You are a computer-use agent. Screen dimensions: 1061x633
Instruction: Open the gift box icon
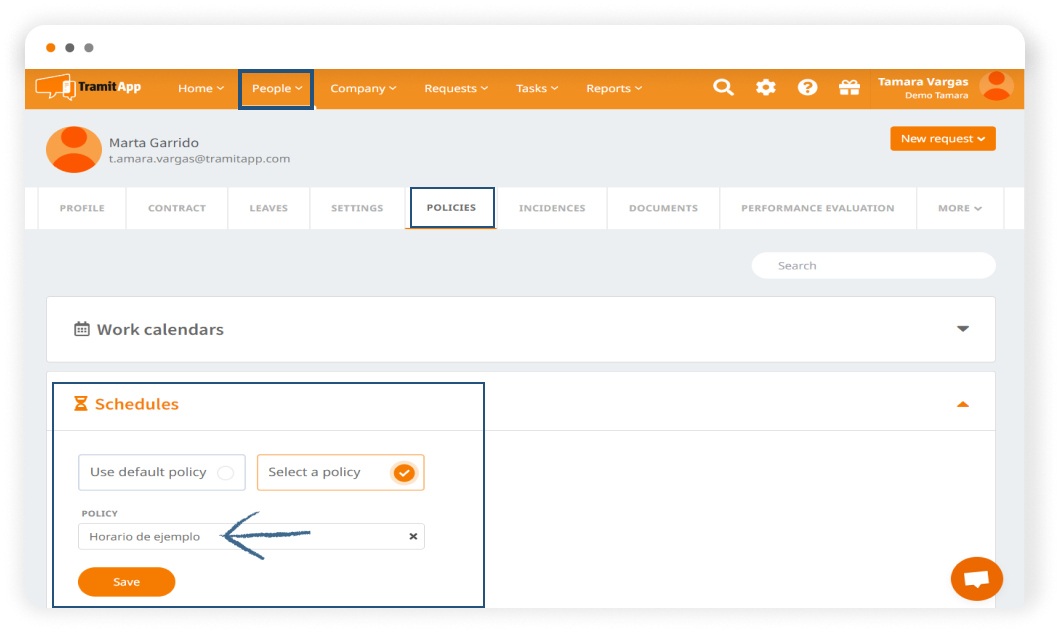849,88
